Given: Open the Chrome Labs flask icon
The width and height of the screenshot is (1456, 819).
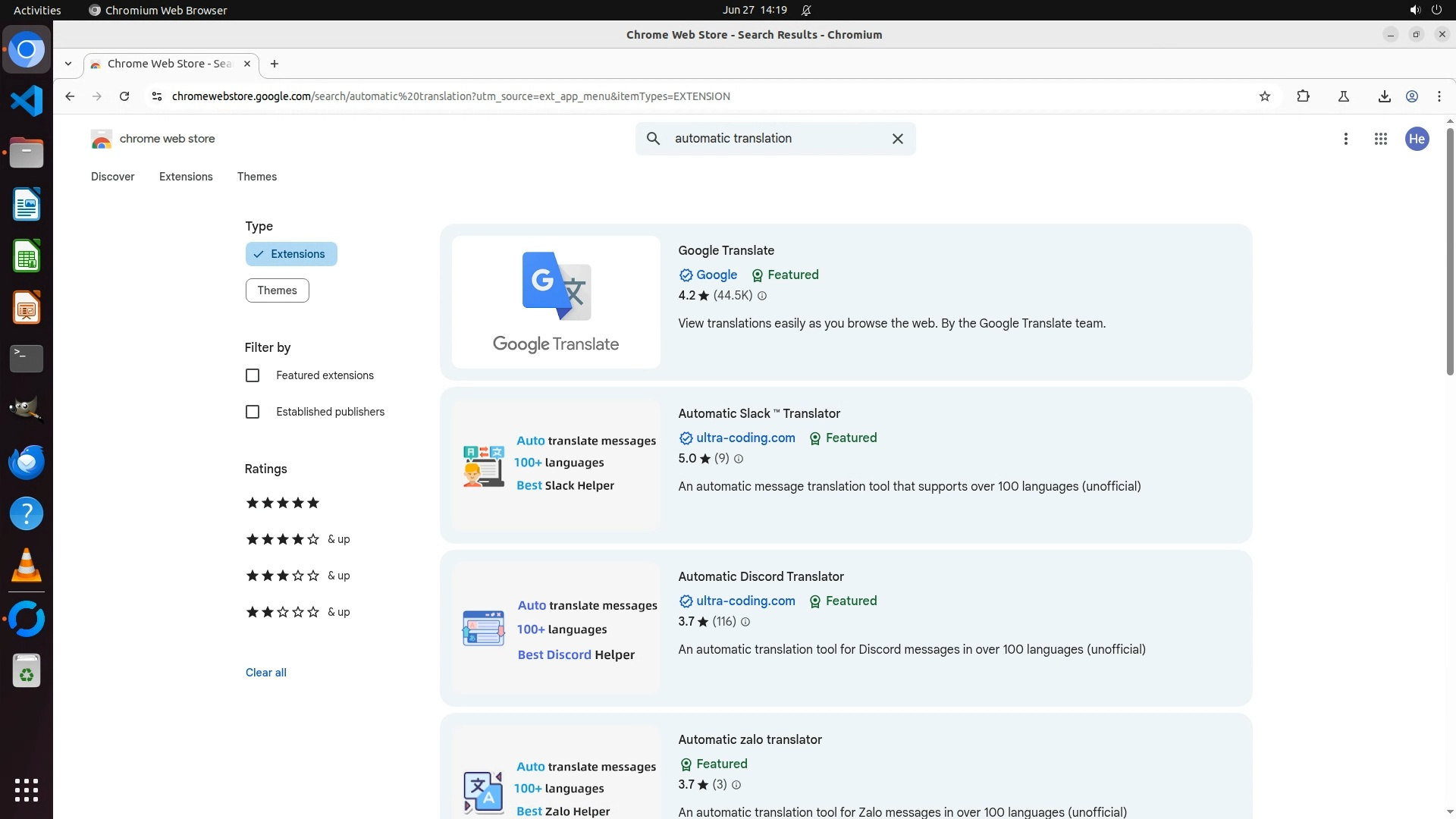Looking at the screenshot, I should point(1343,96).
